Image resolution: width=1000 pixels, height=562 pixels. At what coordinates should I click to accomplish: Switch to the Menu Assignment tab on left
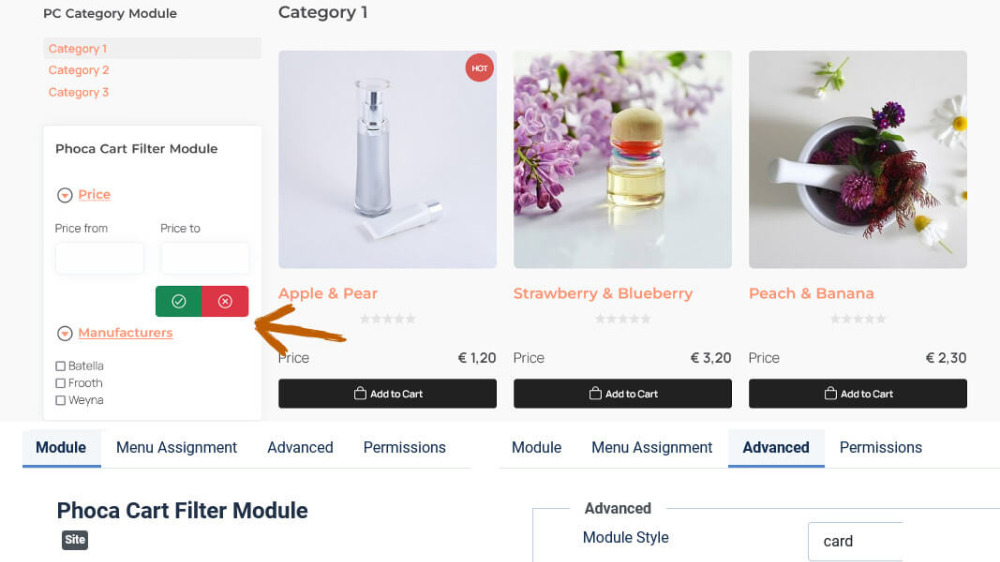(x=176, y=447)
